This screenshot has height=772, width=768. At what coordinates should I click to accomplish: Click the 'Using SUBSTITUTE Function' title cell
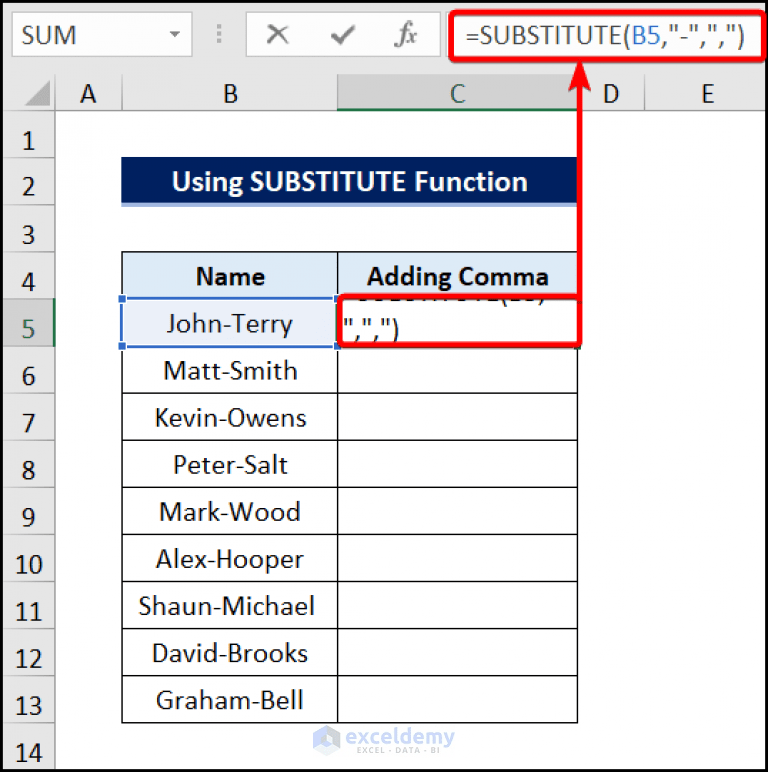(x=349, y=181)
